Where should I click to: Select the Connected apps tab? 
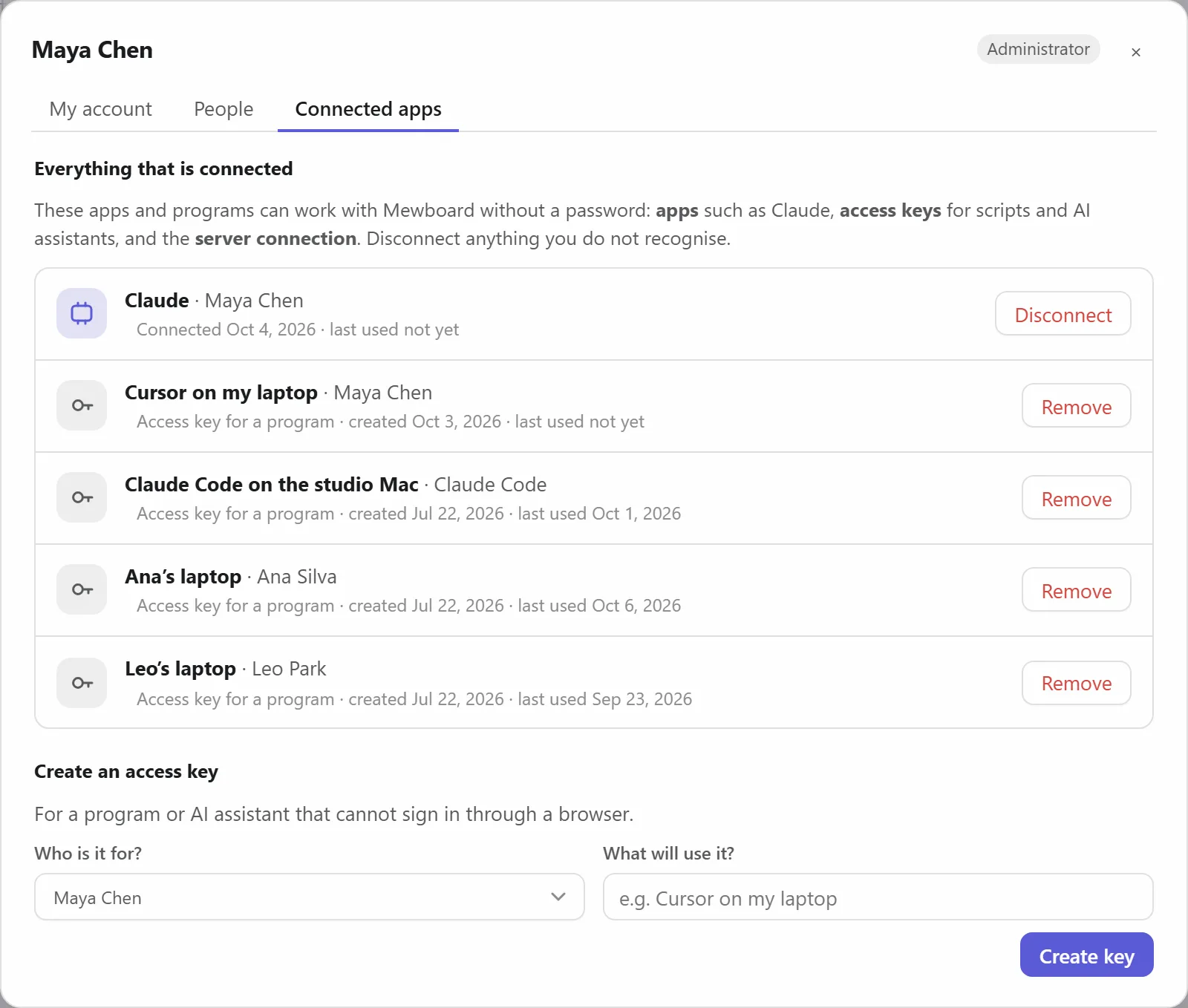[368, 109]
